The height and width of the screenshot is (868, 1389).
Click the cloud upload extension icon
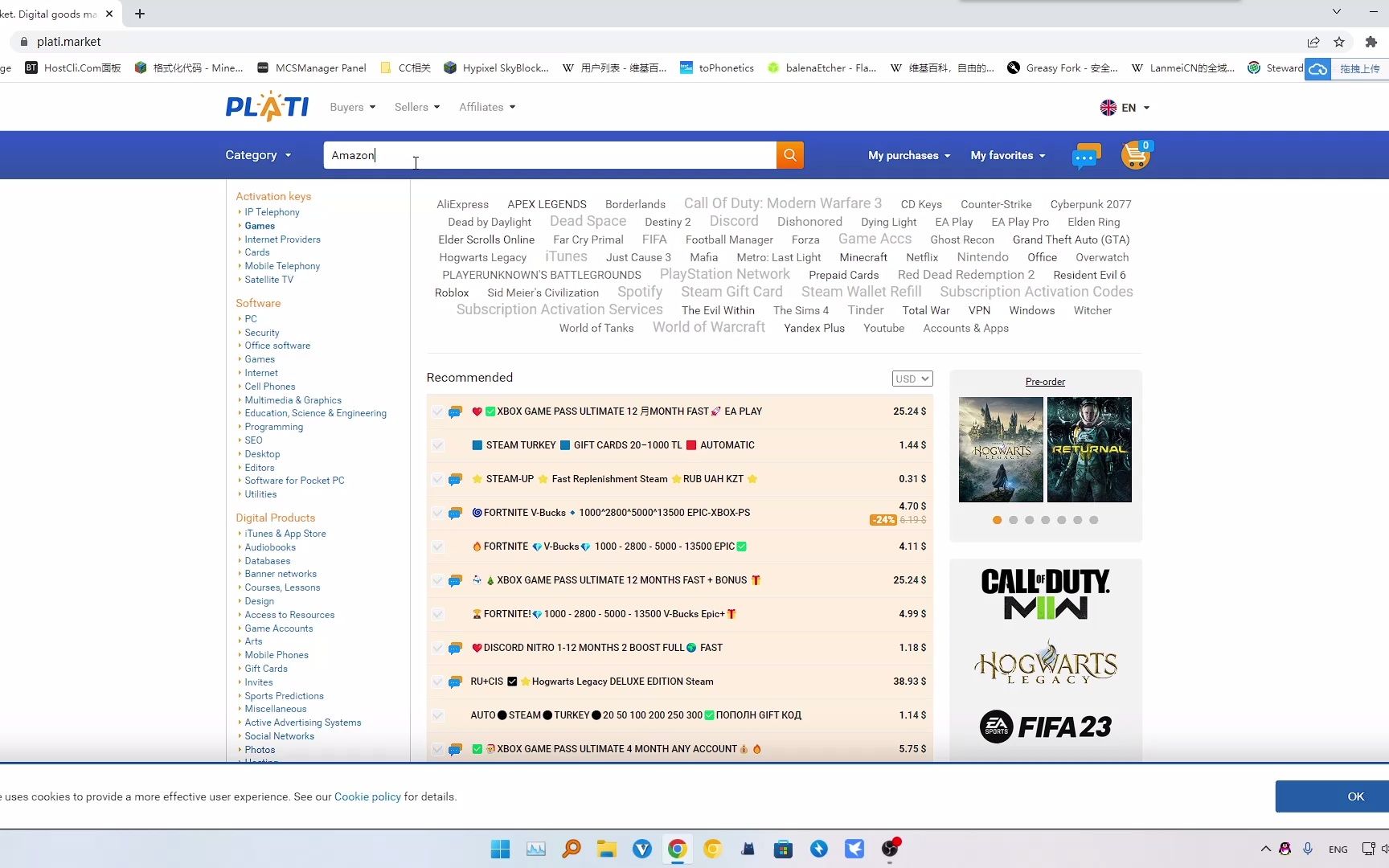[1317, 68]
